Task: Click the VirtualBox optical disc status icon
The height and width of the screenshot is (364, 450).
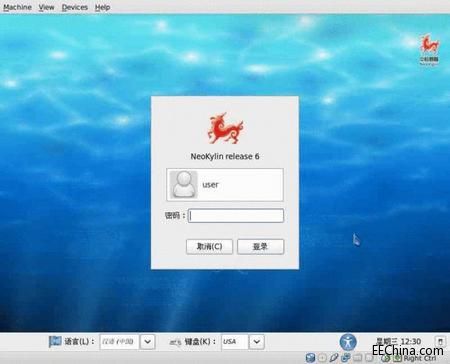Action: click(322, 358)
